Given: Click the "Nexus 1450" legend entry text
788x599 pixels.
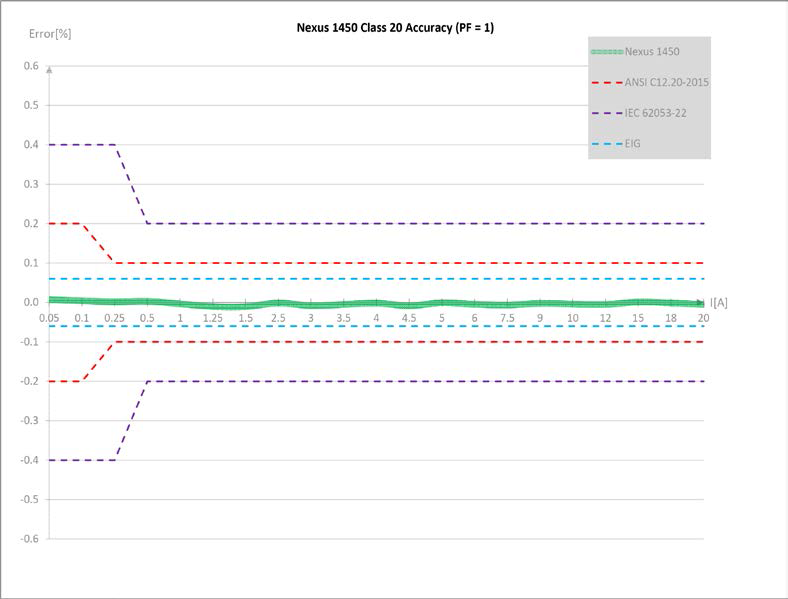Looking at the screenshot, I should pyautogui.click(x=652, y=51).
